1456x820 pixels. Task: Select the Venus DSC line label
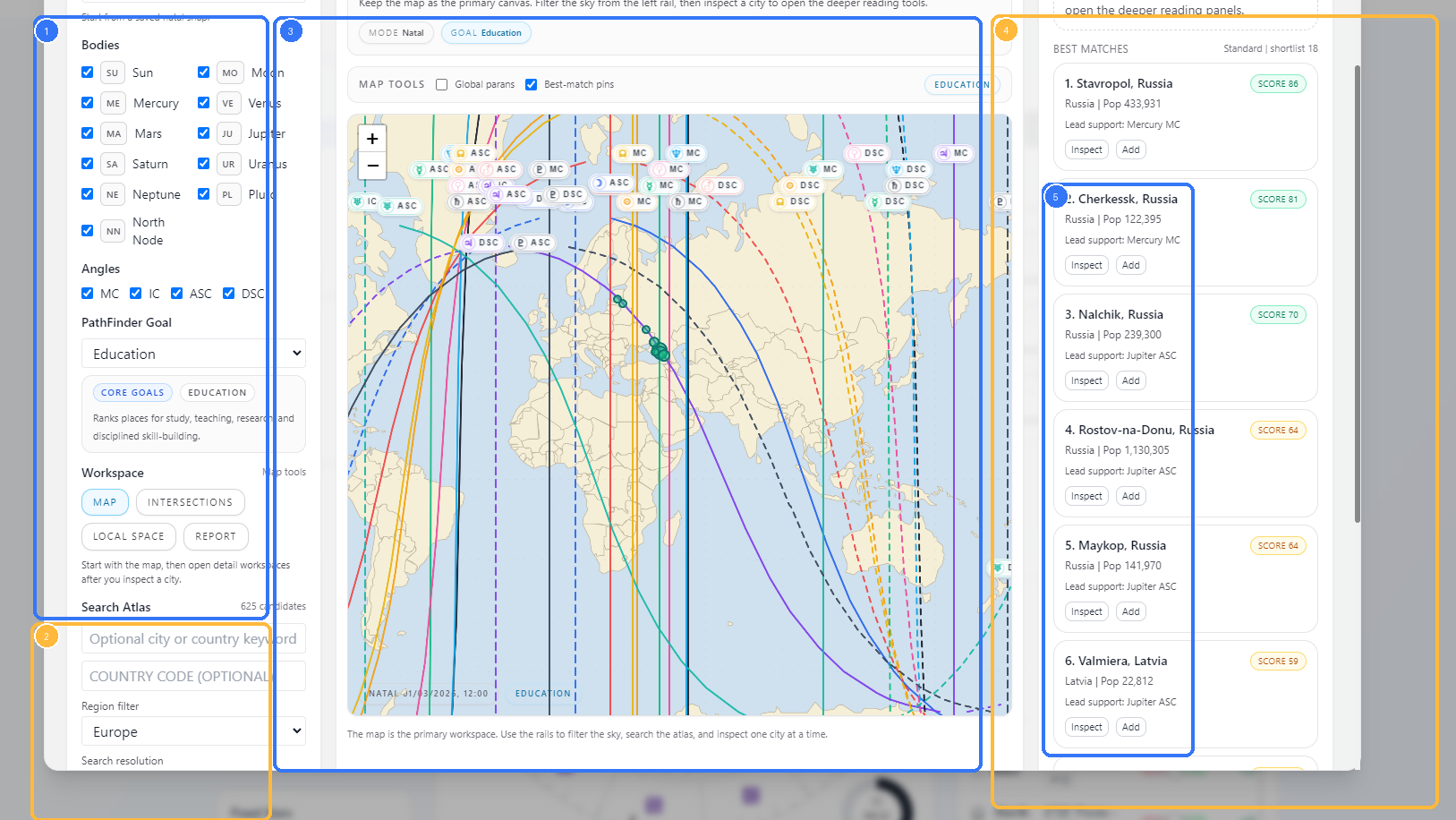coord(866,153)
